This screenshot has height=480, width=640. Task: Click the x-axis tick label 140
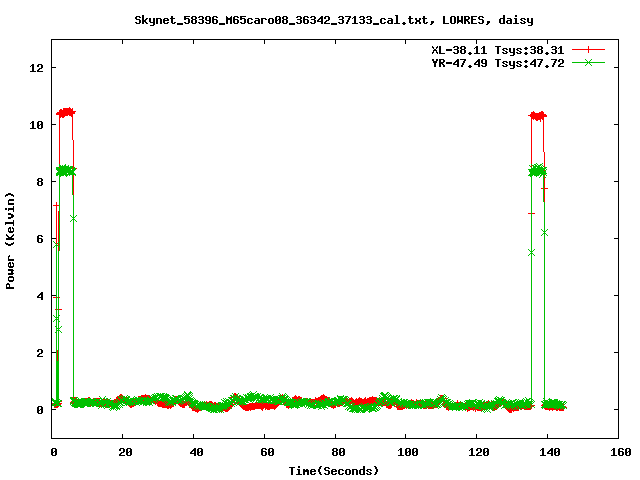click(x=550, y=452)
